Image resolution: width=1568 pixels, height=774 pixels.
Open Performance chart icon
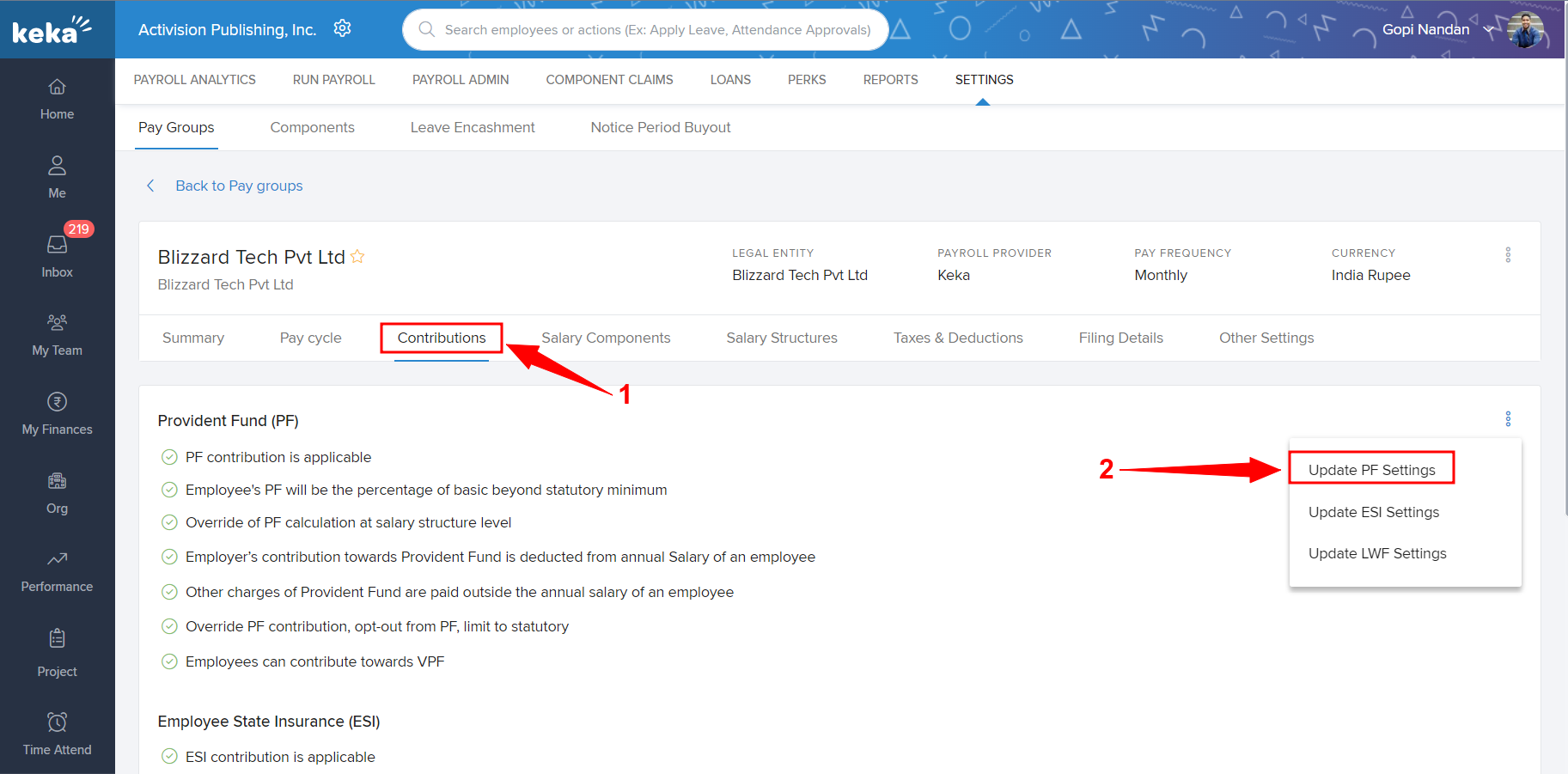pos(57,559)
